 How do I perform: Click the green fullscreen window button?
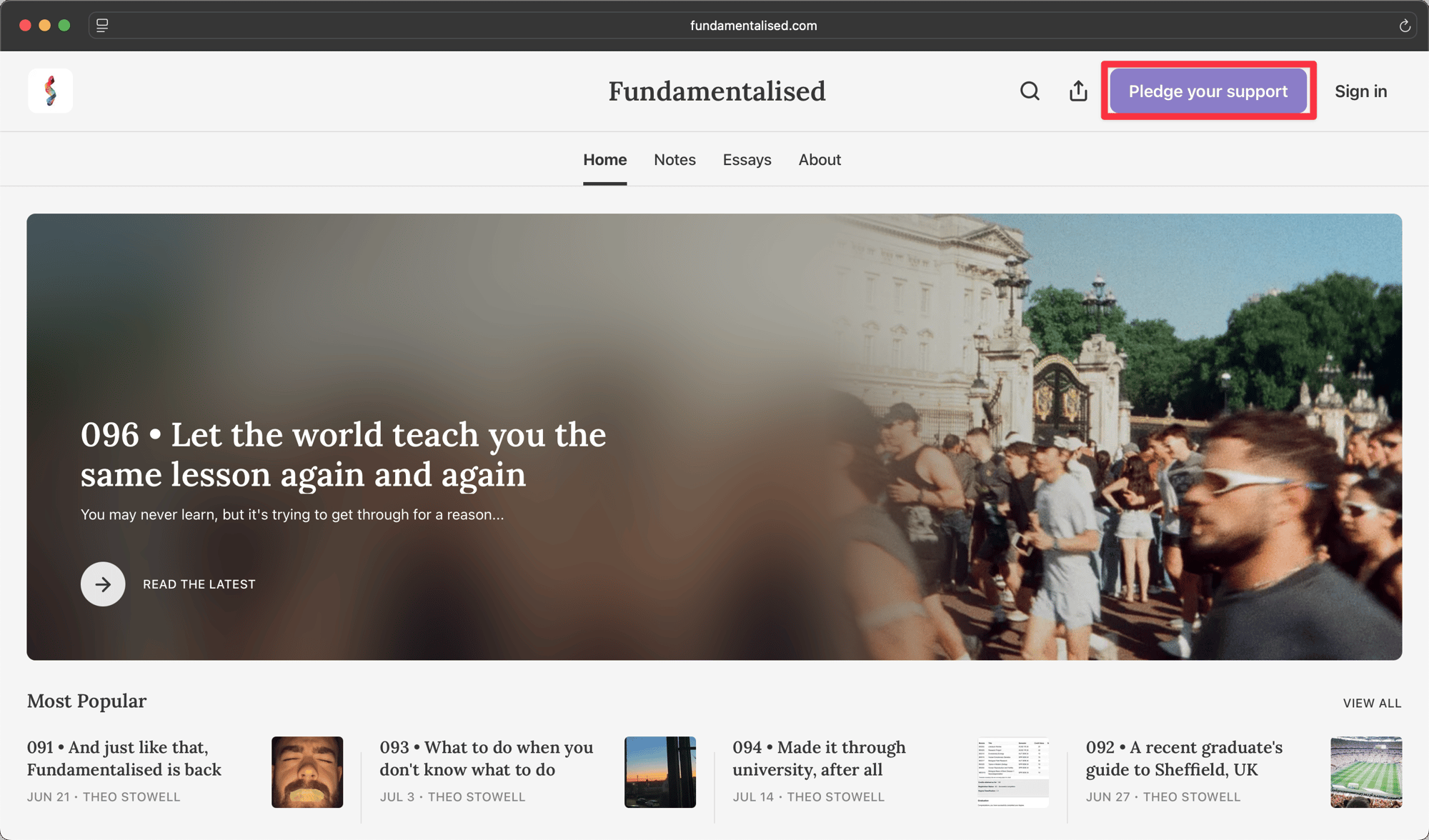click(x=64, y=26)
